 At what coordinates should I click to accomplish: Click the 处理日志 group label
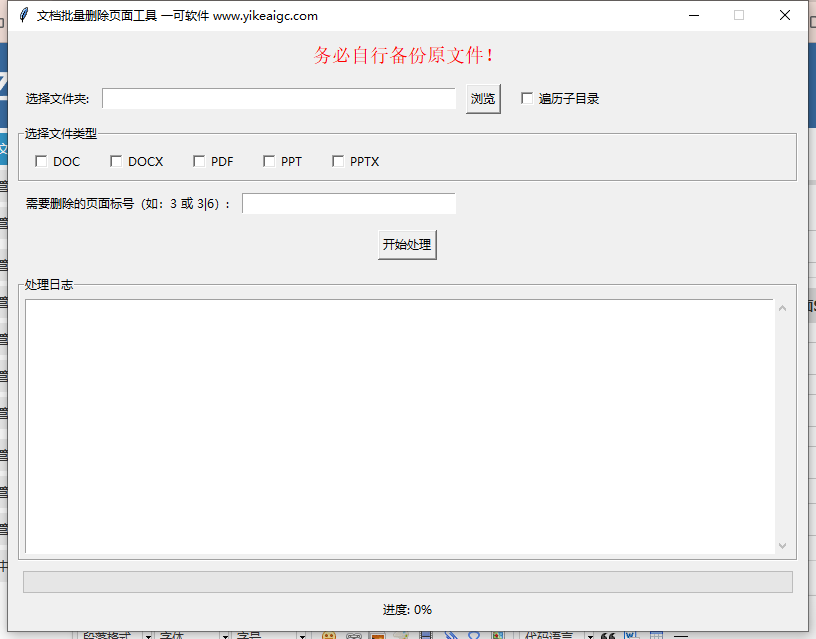(x=48, y=285)
